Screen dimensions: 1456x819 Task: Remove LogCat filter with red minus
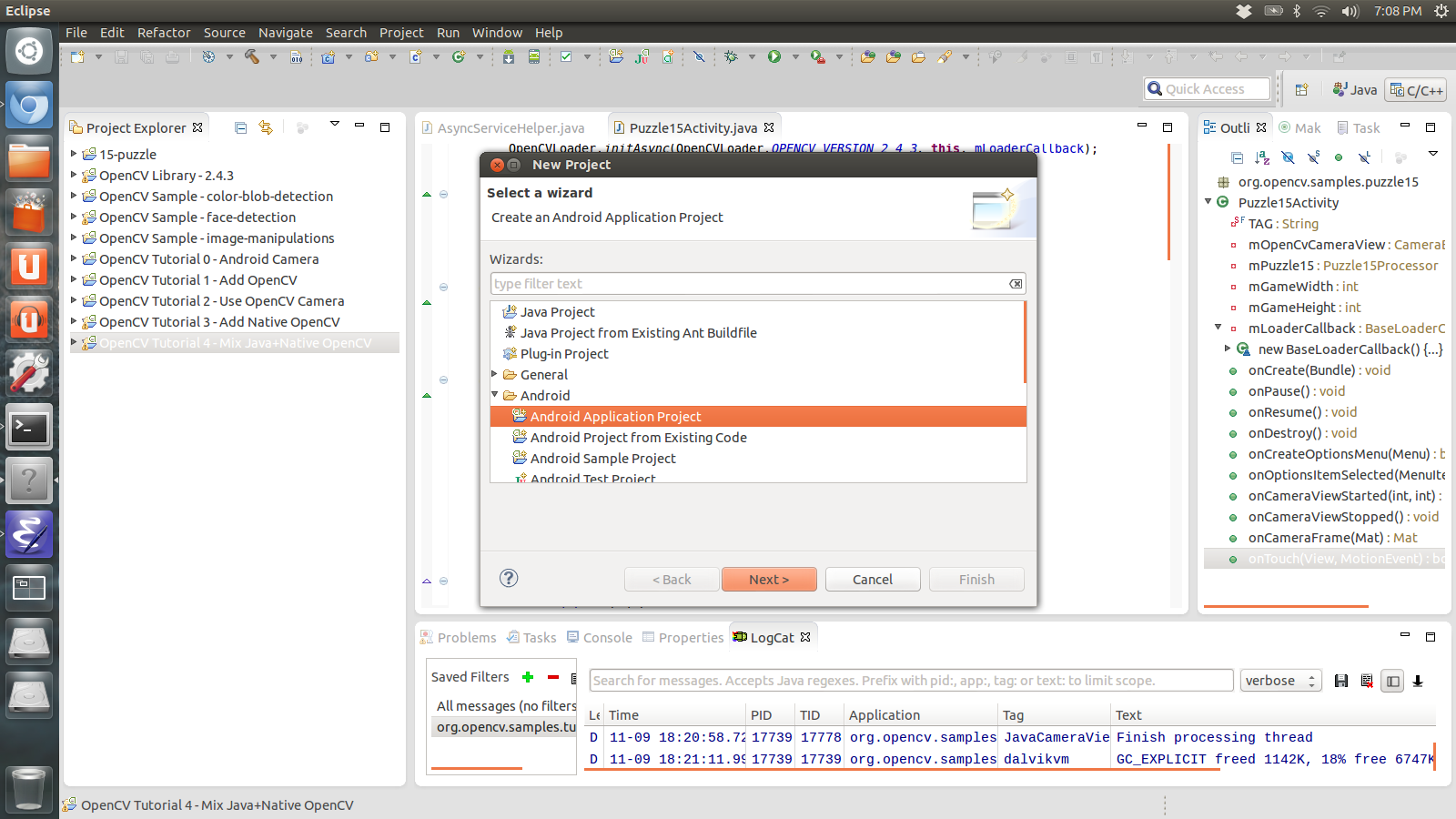(x=552, y=677)
